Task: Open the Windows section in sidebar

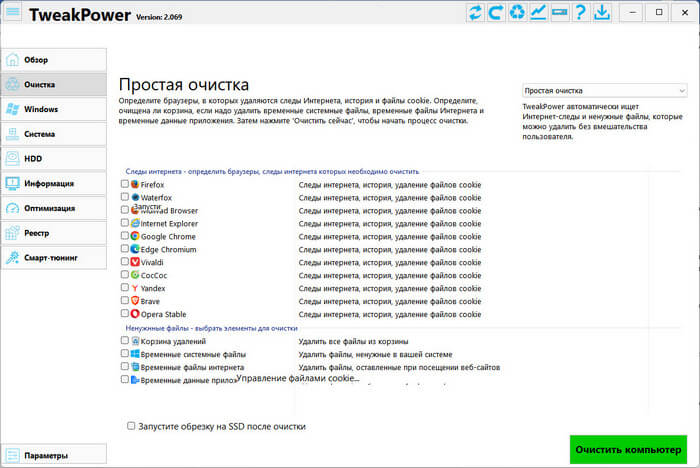Action: pyautogui.click(x=54, y=109)
